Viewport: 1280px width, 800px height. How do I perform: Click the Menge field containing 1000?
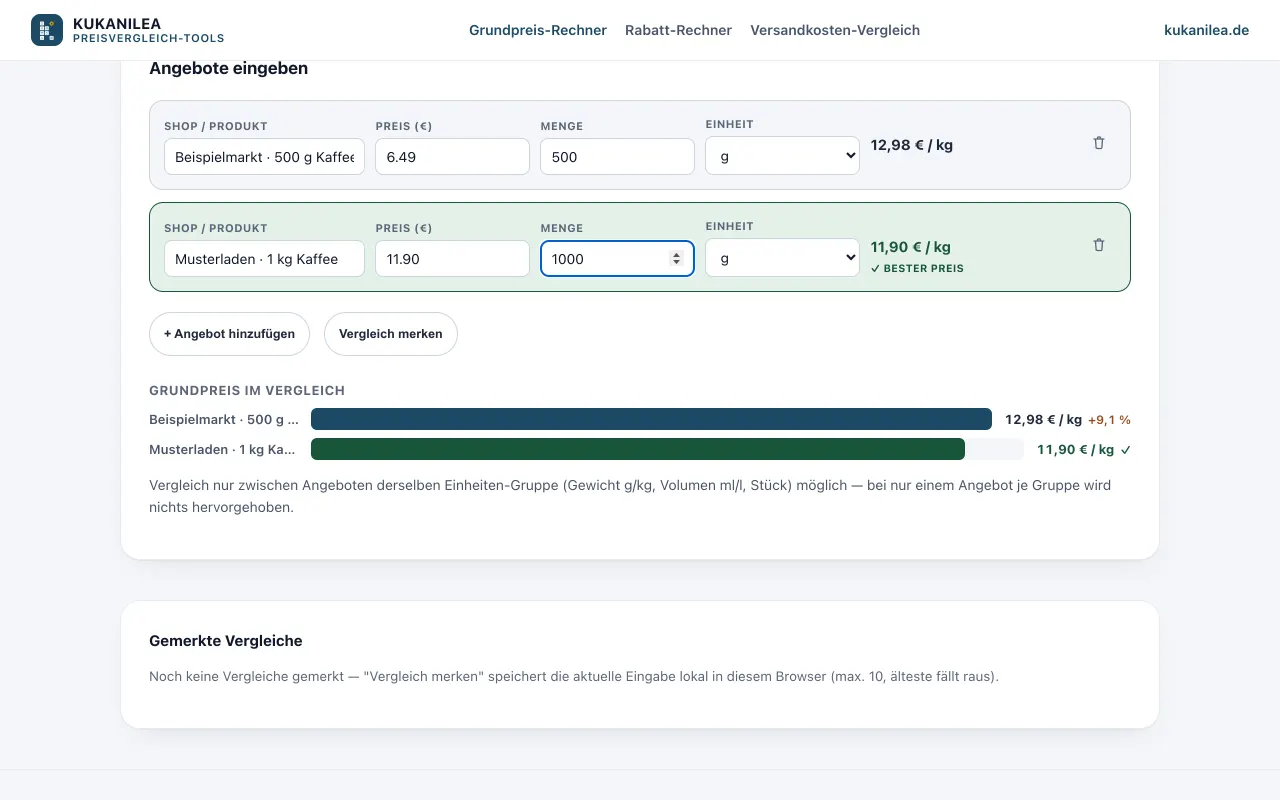tap(617, 259)
